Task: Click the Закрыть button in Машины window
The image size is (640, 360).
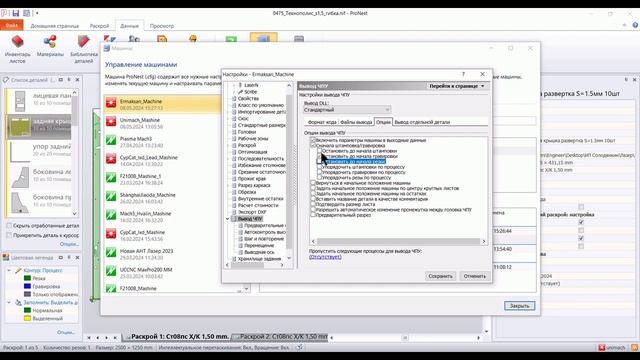Action: point(519,306)
